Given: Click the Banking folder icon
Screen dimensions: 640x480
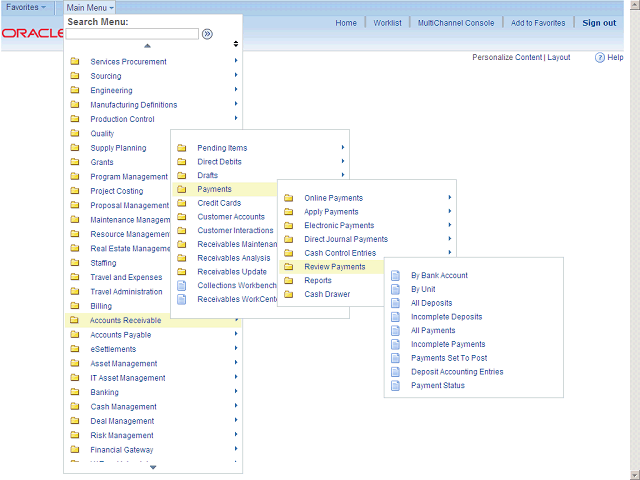Looking at the screenshot, I should pyautogui.click(x=75, y=393).
